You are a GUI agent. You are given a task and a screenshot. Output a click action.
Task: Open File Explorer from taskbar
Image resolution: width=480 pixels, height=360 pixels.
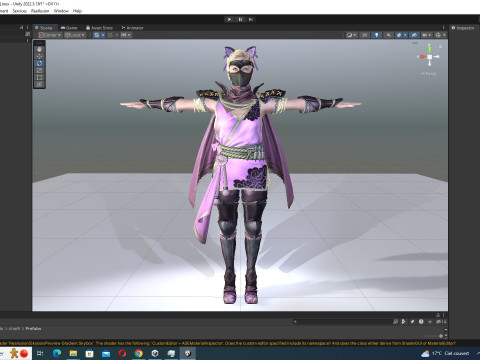(x=73, y=353)
